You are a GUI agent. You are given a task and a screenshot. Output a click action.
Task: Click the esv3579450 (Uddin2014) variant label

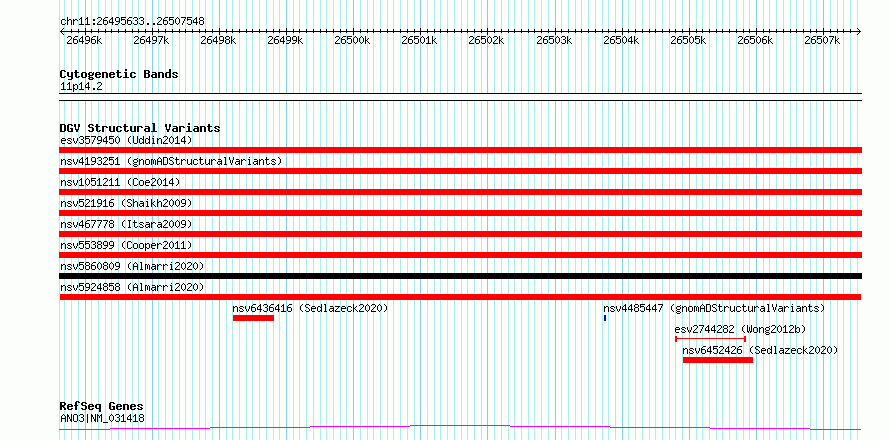[126, 140]
